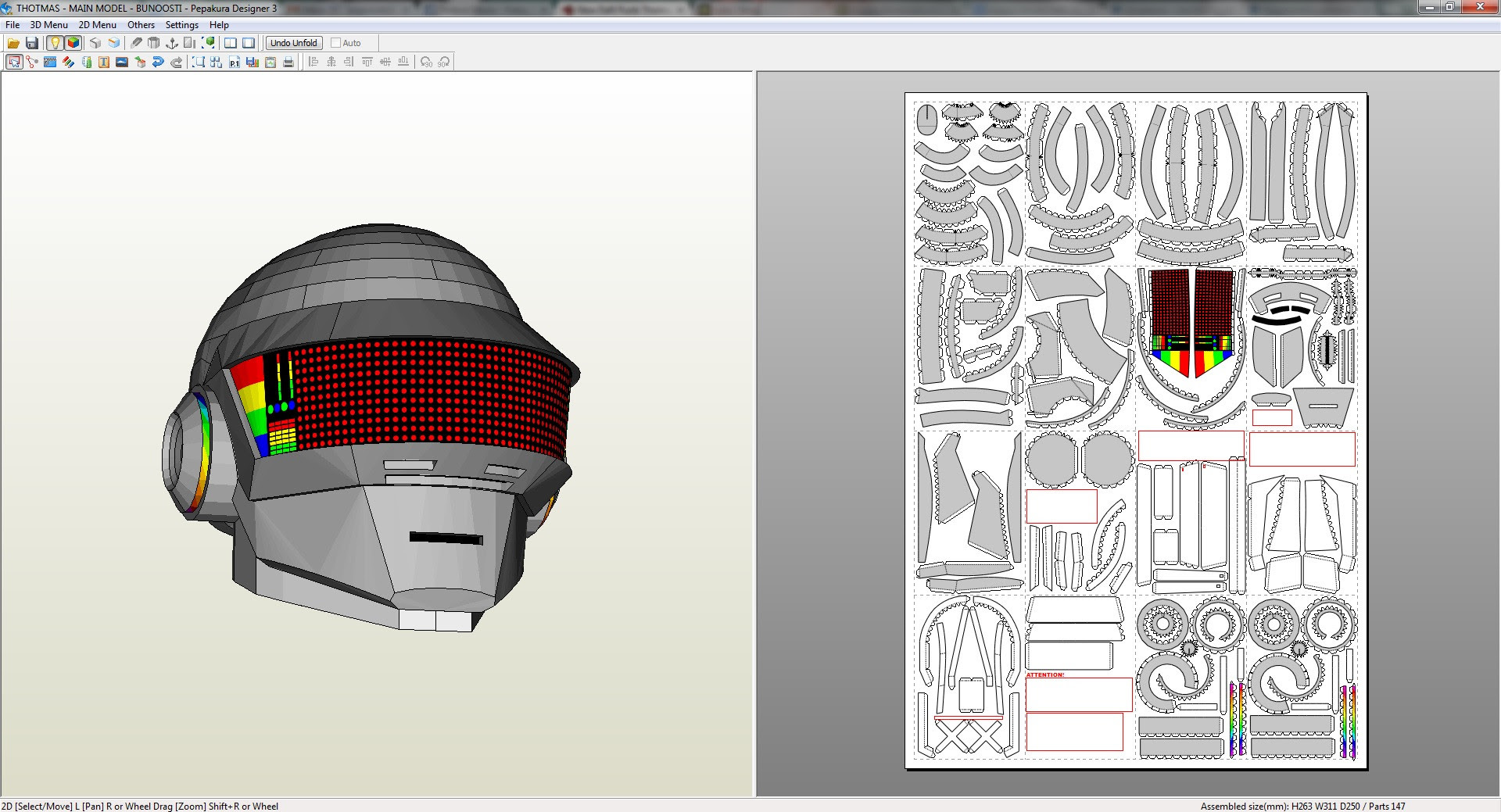1501x812 pixels.
Task: Open the File menu
Action: pos(13,25)
